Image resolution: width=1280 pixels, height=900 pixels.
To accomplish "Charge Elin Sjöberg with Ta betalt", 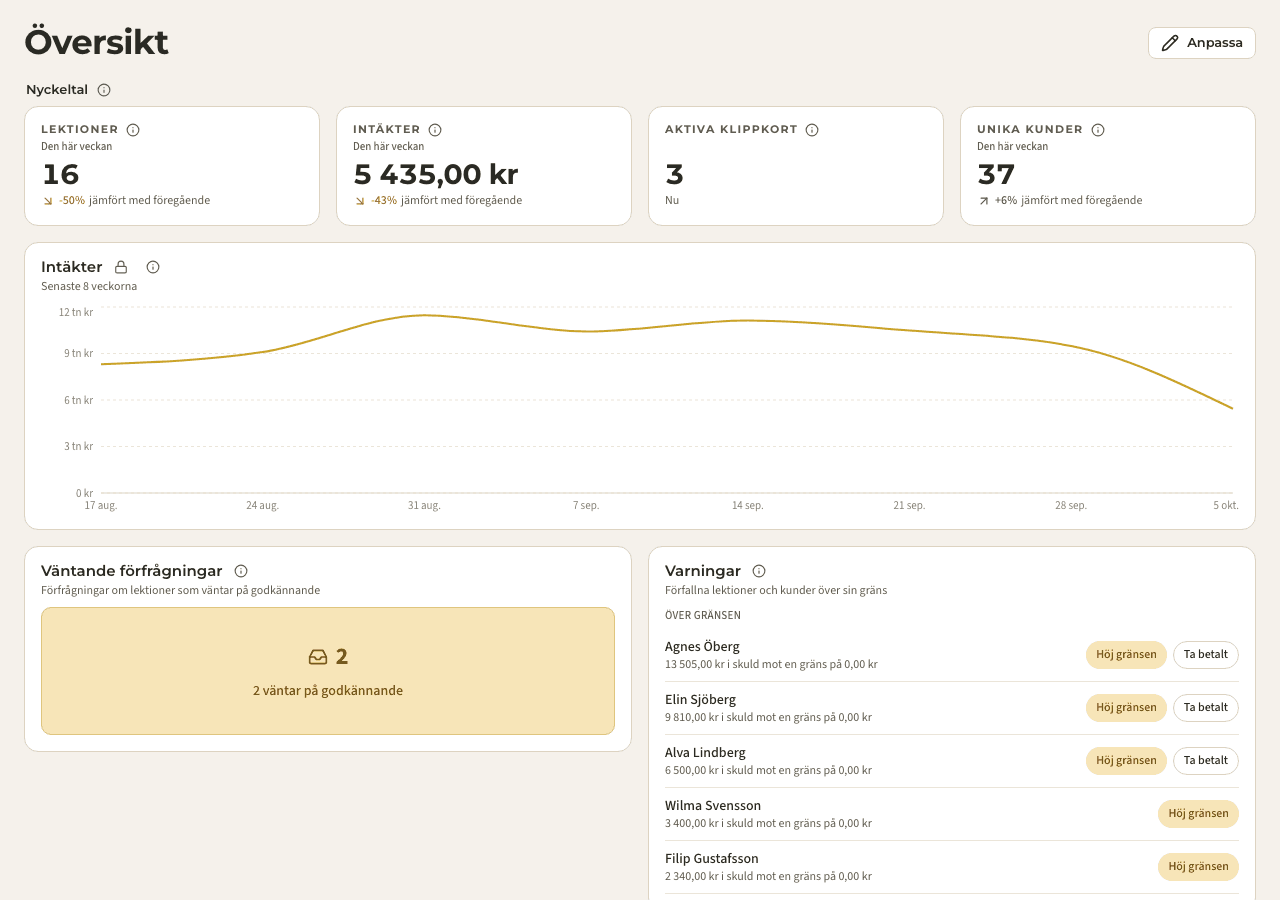I will 1206,707.
